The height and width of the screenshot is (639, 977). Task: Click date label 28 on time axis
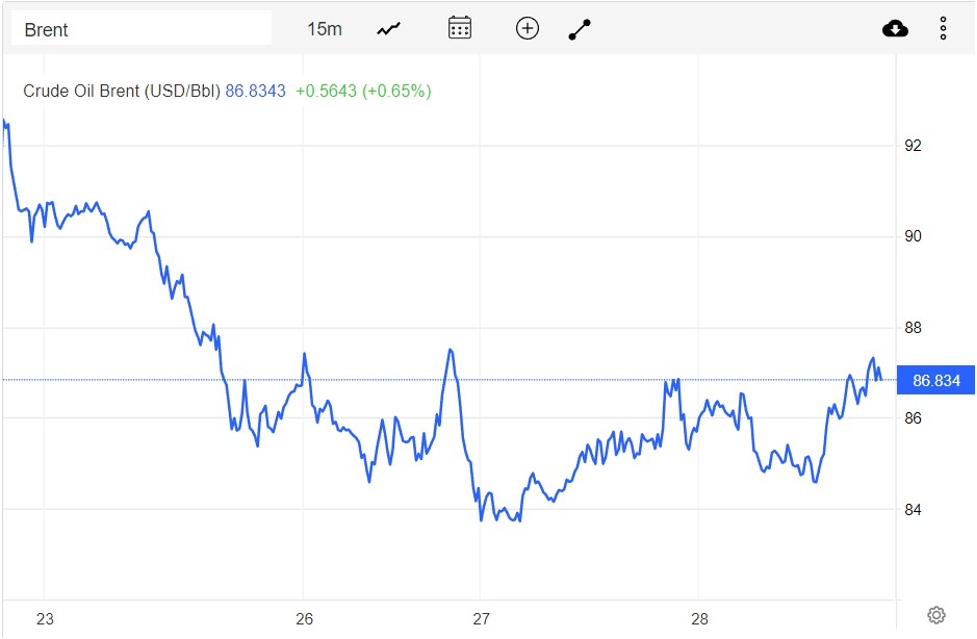pyautogui.click(x=699, y=619)
